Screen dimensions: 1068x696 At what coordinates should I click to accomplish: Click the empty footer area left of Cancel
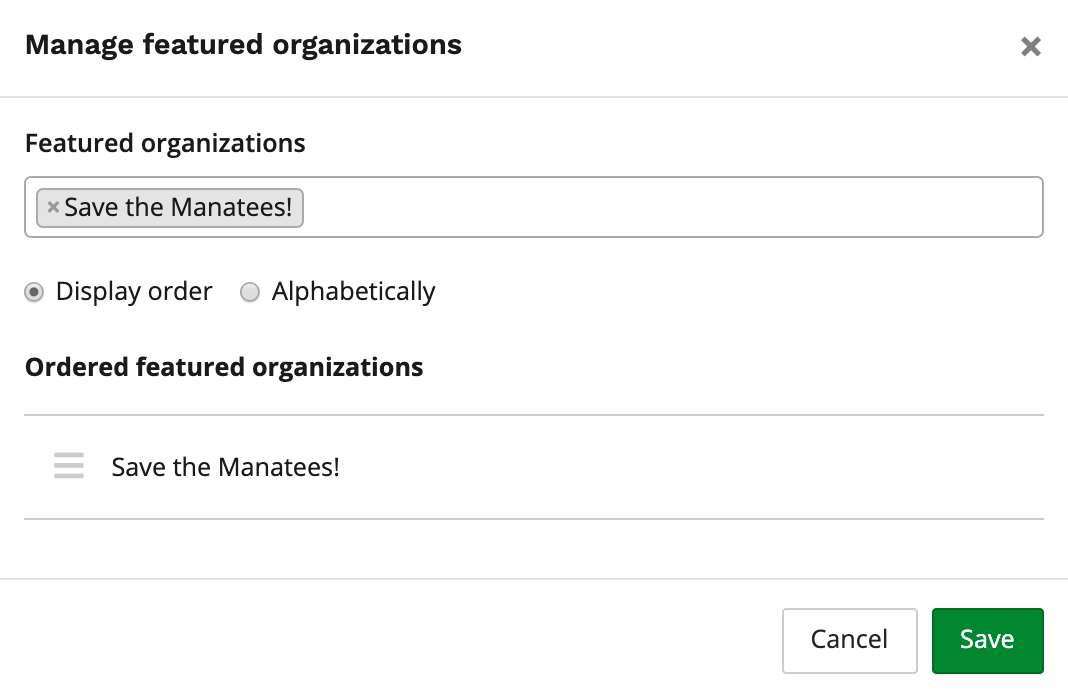click(x=400, y=638)
